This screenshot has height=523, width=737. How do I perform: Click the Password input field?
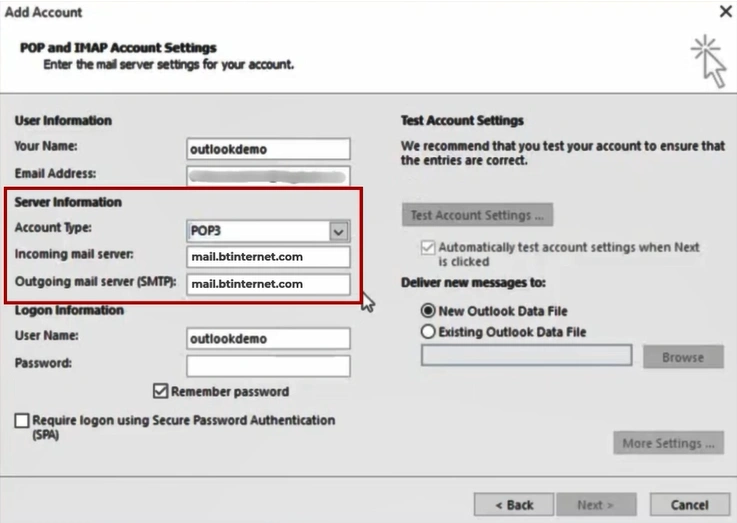268,366
